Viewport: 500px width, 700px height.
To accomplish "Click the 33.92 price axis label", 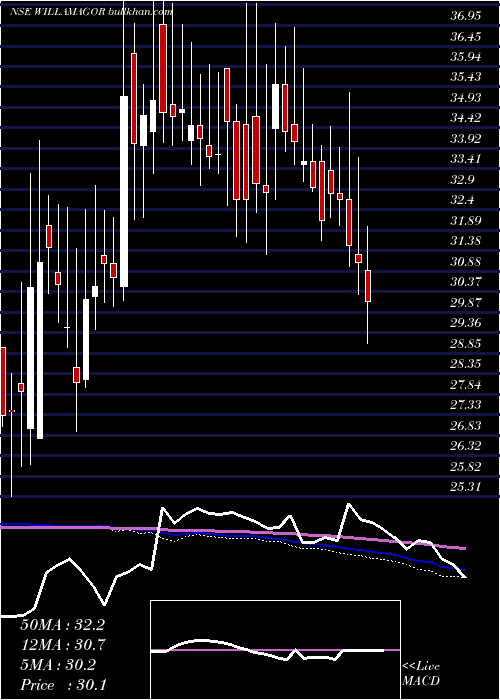I will click(466, 138).
